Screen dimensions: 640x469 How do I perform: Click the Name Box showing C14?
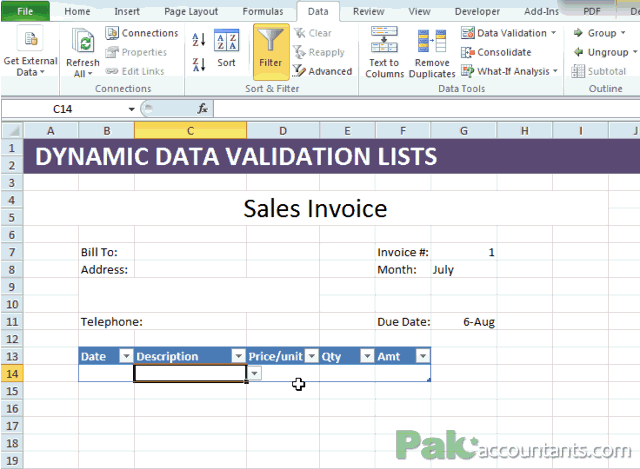coord(63,109)
